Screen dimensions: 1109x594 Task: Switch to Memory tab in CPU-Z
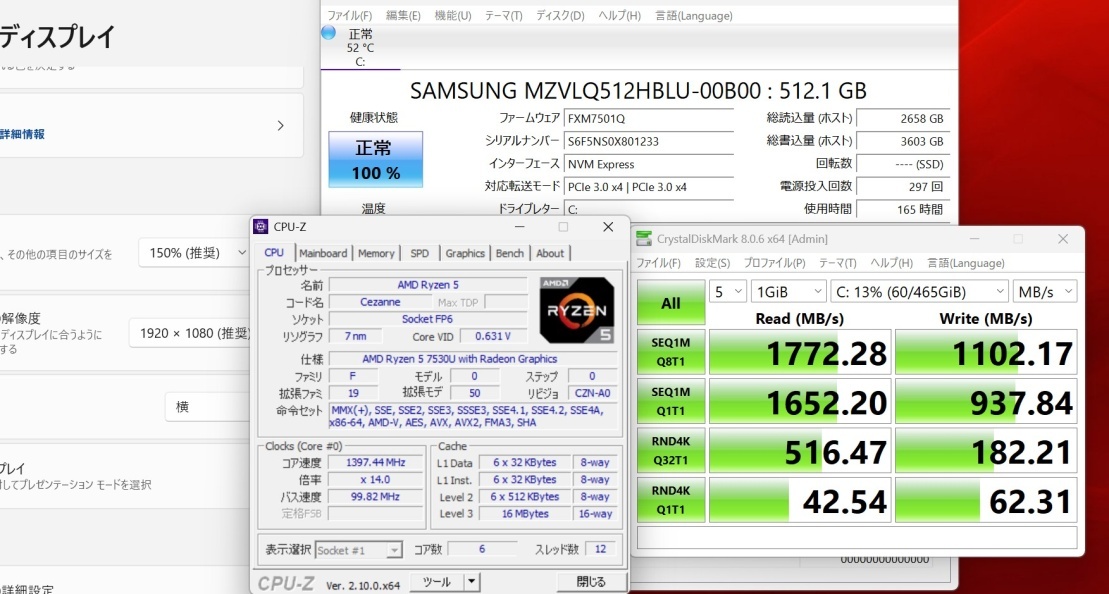coord(376,253)
